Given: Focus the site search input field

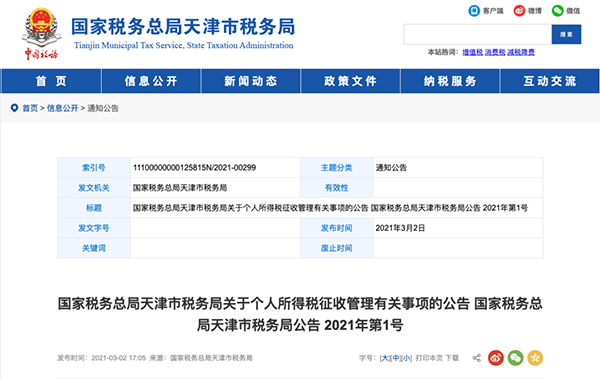Looking at the screenshot, I should coord(478,34).
